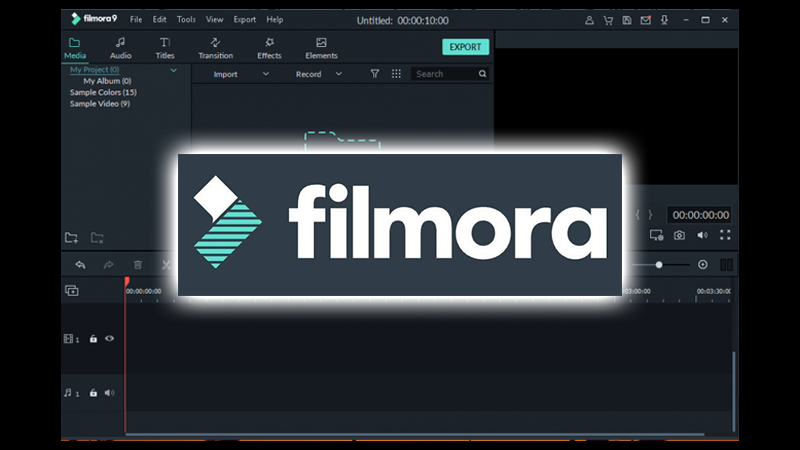
Task: Click the Untitled: 00:00:10:00 title text
Action: [x=402, y=20]
